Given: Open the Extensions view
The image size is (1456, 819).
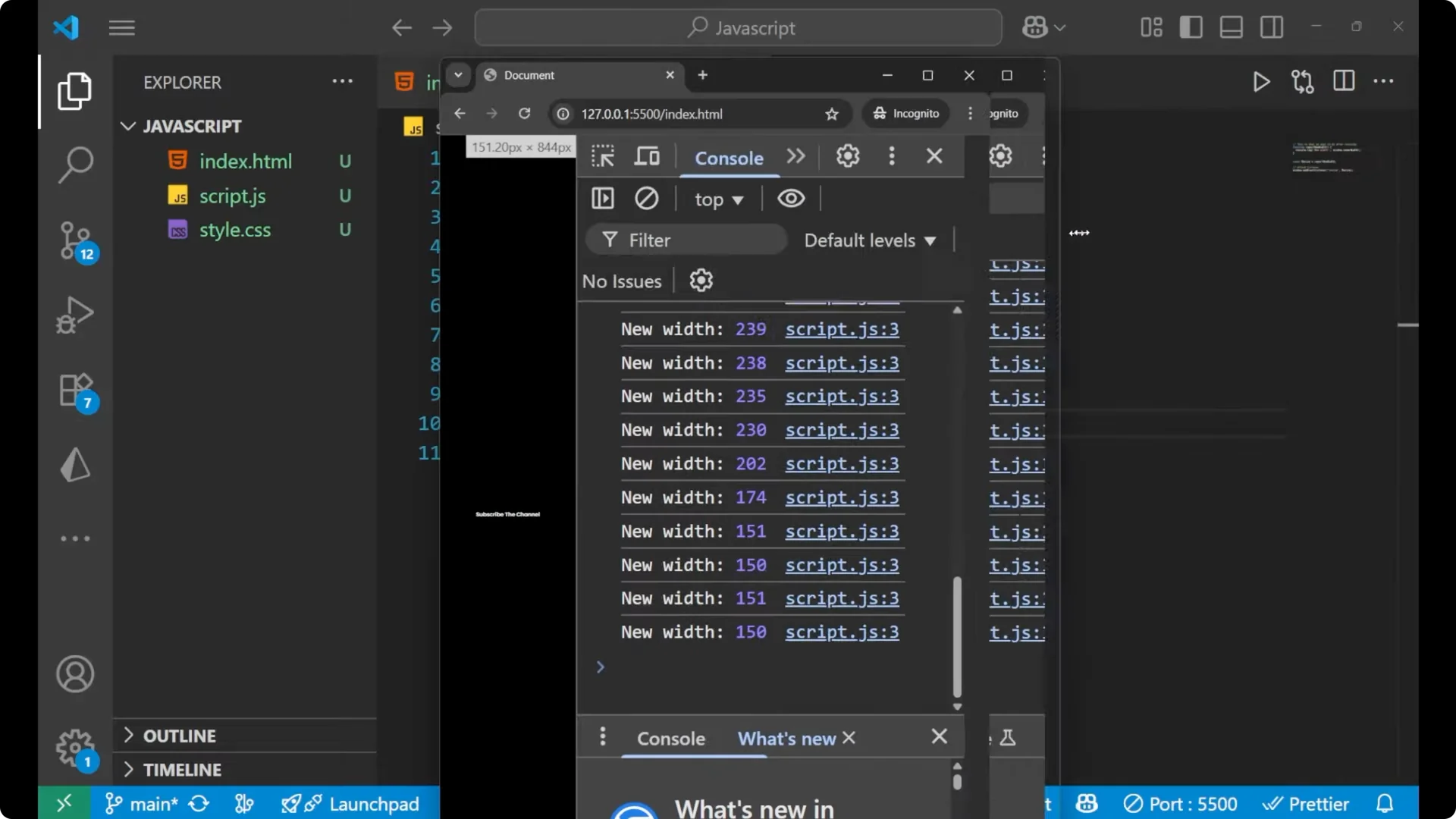Looking at the screenshot, I should pos(75,391).
